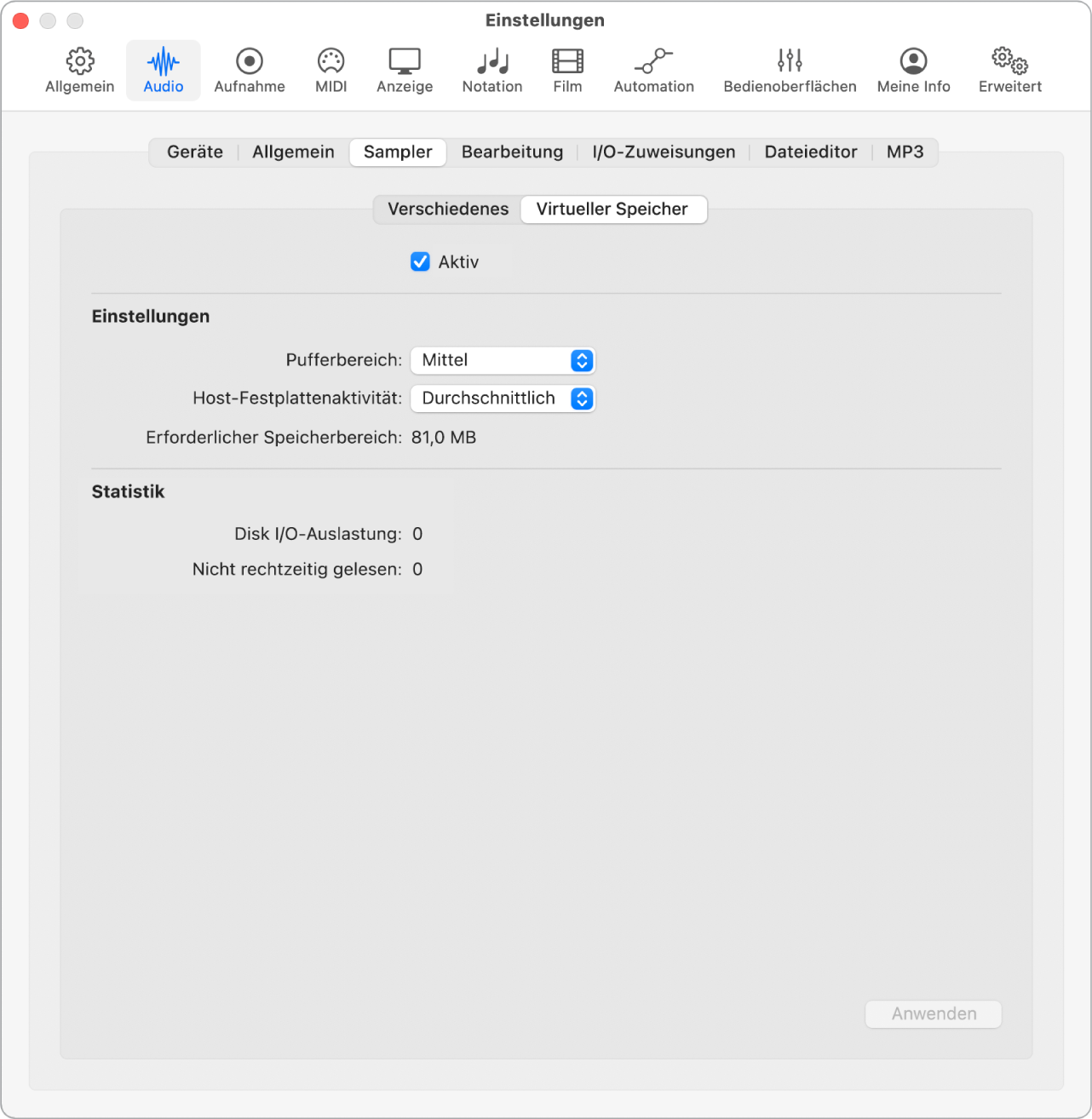
Task: Select the Virtueller Speicher sub-tab
Action: 612,209
